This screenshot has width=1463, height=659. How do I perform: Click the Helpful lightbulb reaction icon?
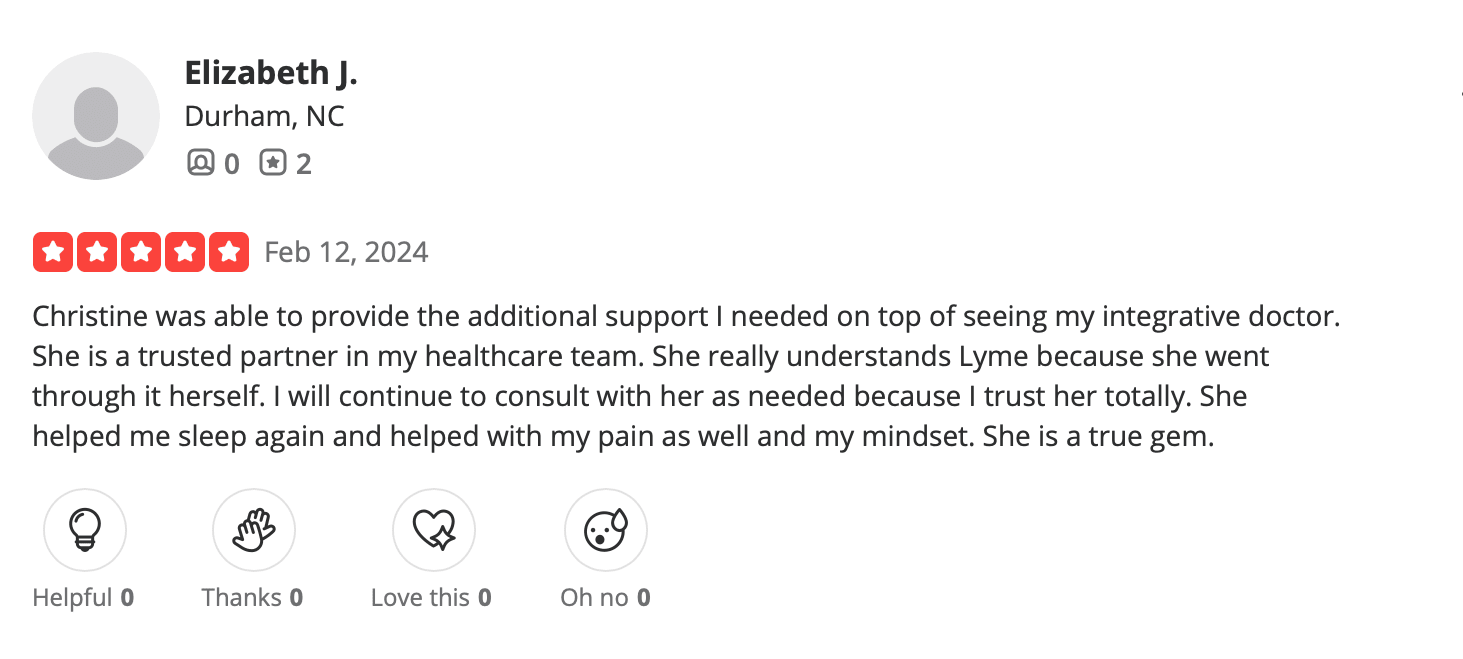tap(85, 530)
